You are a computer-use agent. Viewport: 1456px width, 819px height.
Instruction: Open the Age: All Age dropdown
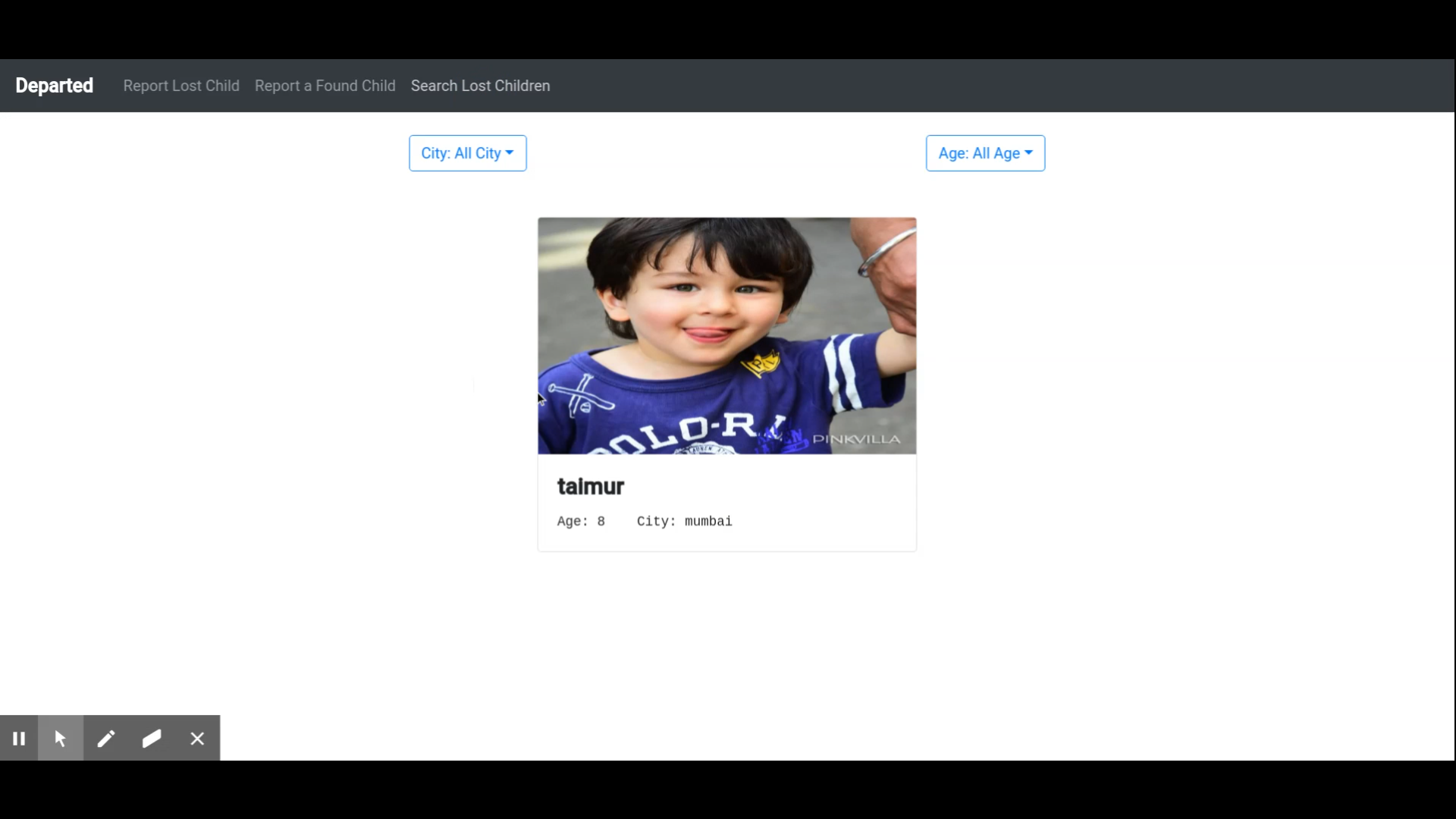[984, 153]
